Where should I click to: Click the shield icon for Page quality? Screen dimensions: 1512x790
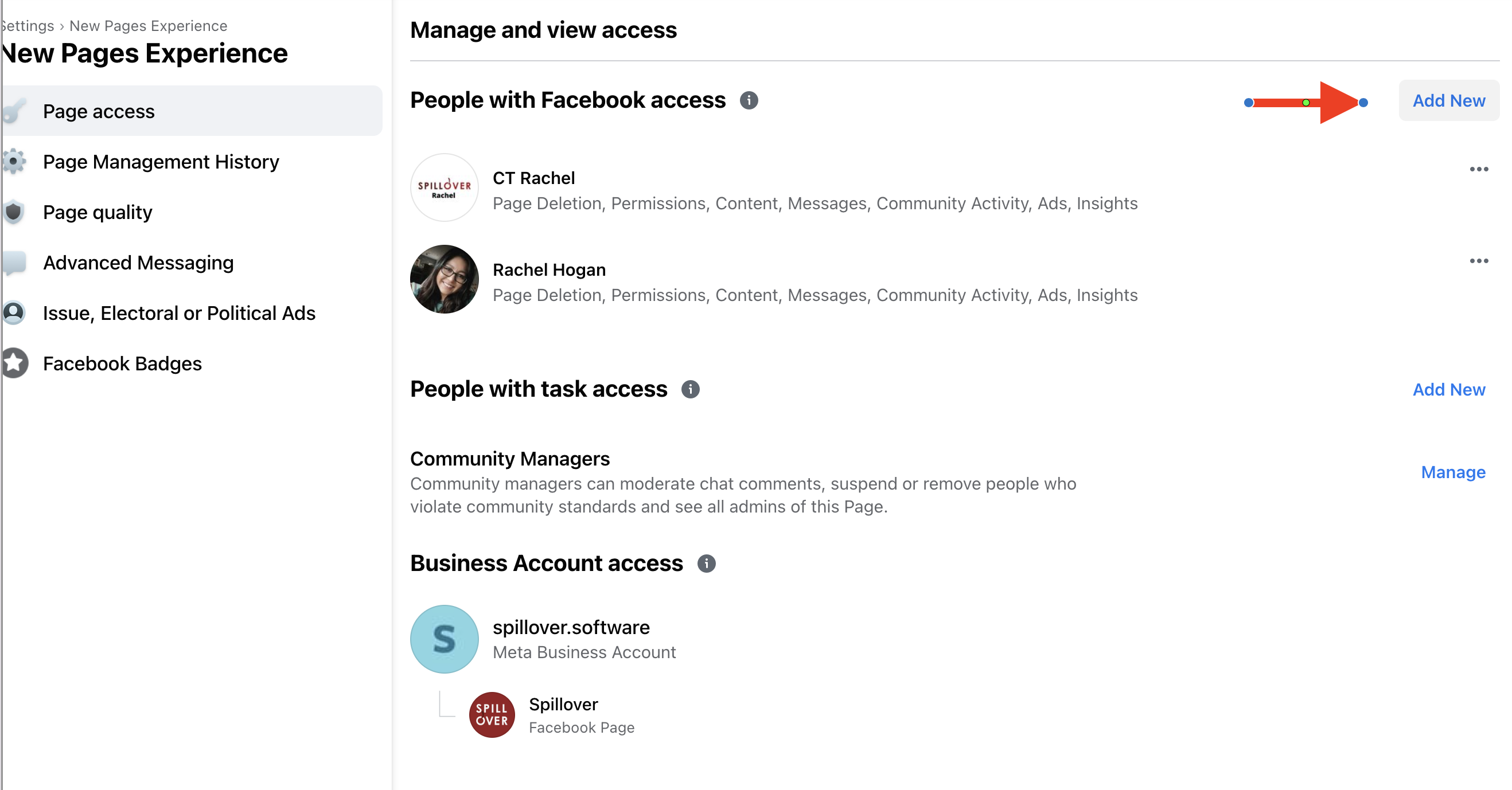click(x=14, y=212)
